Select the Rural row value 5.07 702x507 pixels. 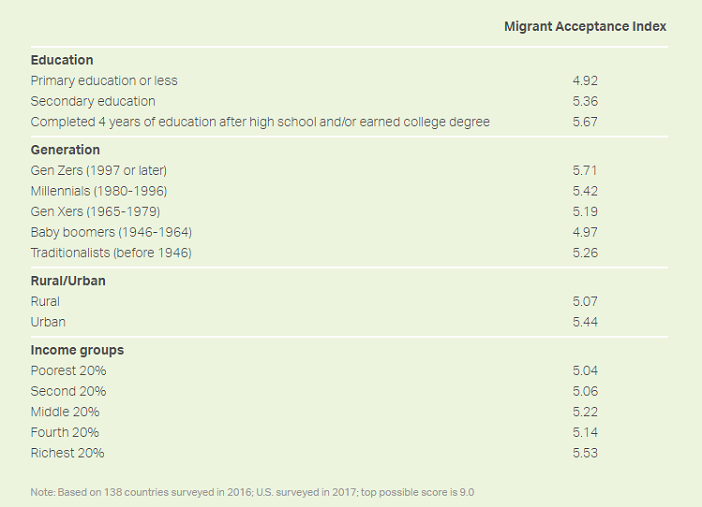click(585, 301)
